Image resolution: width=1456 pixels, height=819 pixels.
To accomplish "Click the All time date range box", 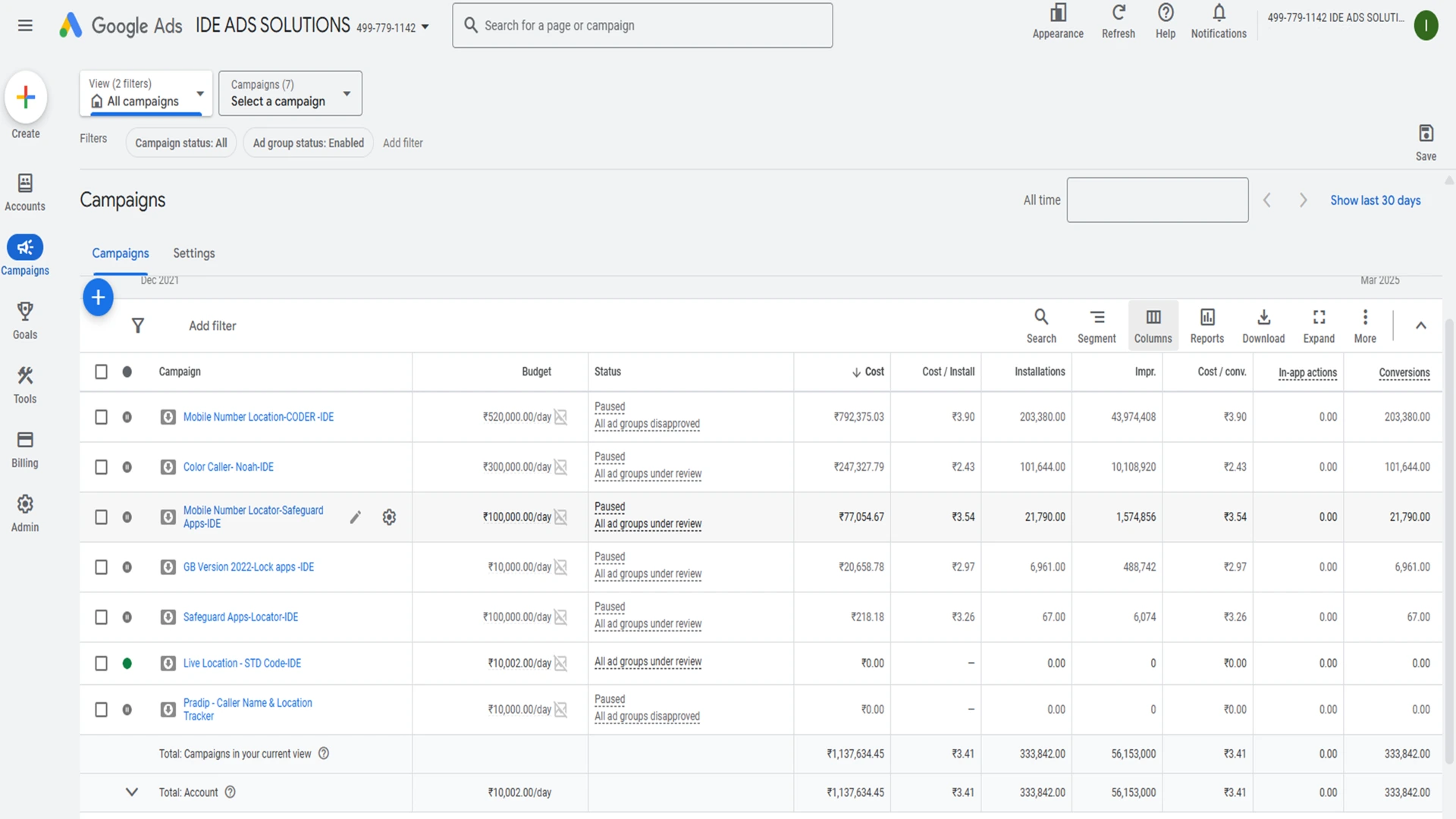I will tap(1157, 200).
